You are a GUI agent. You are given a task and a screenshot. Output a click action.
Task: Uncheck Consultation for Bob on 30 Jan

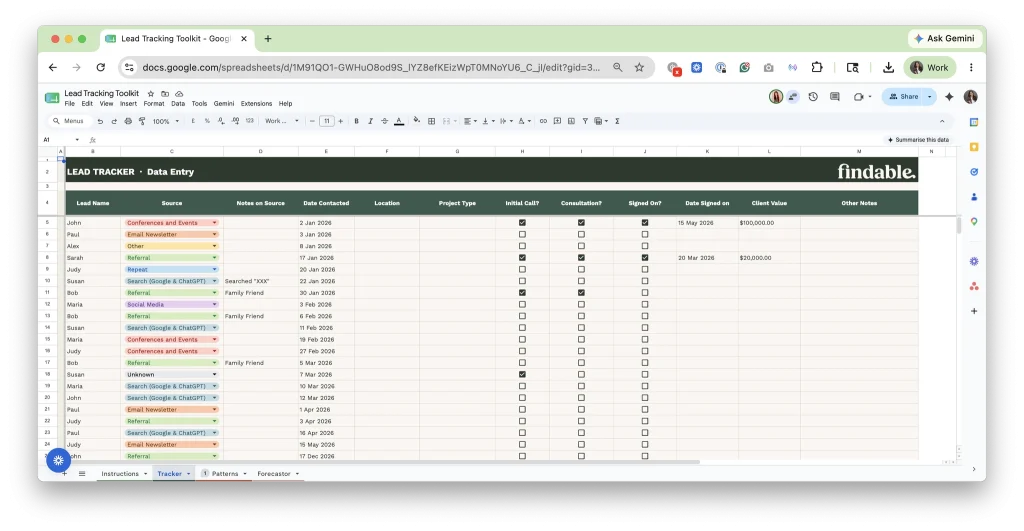581,293
